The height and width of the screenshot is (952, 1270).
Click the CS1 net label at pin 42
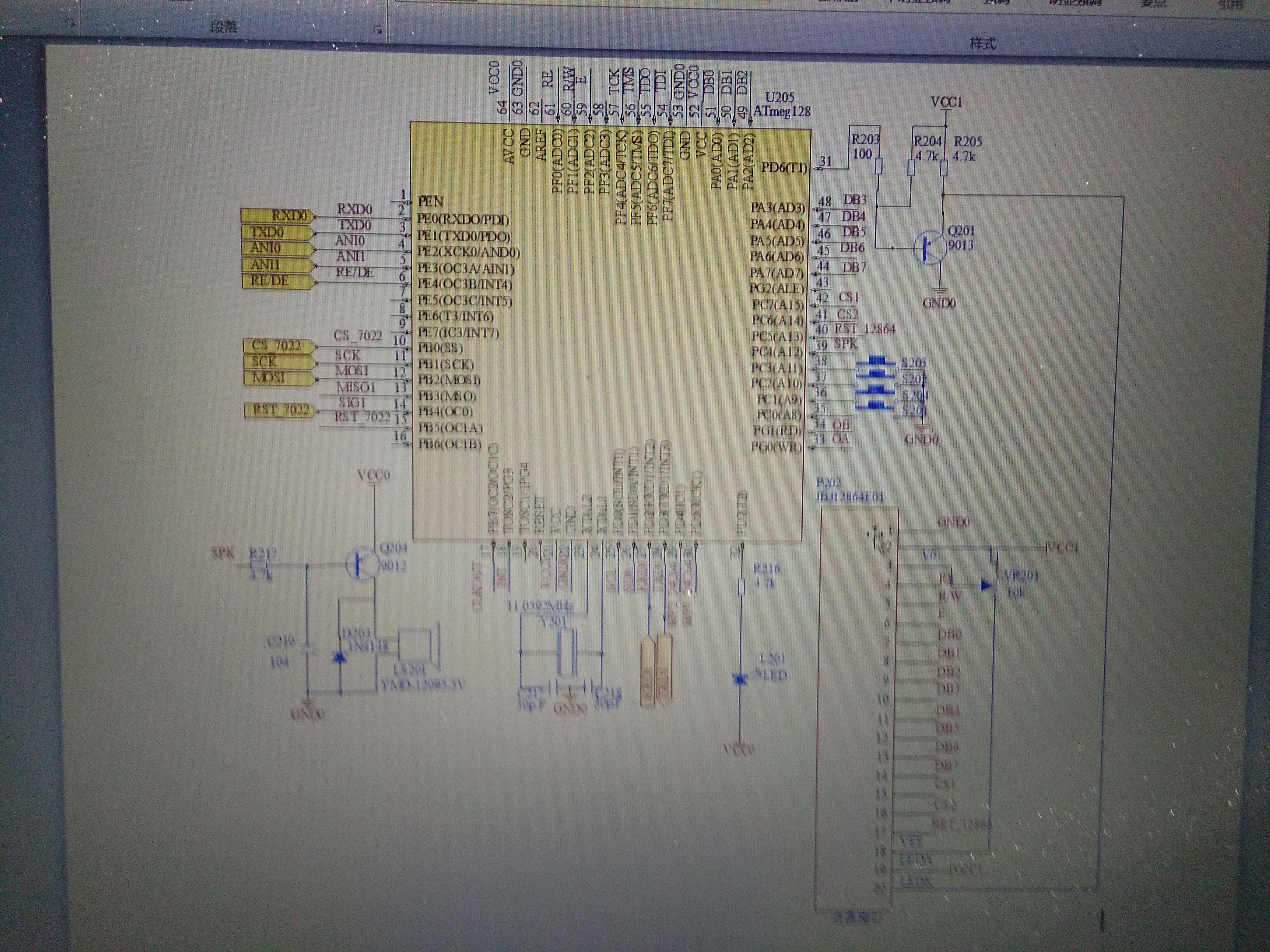[x=849, y=297]
